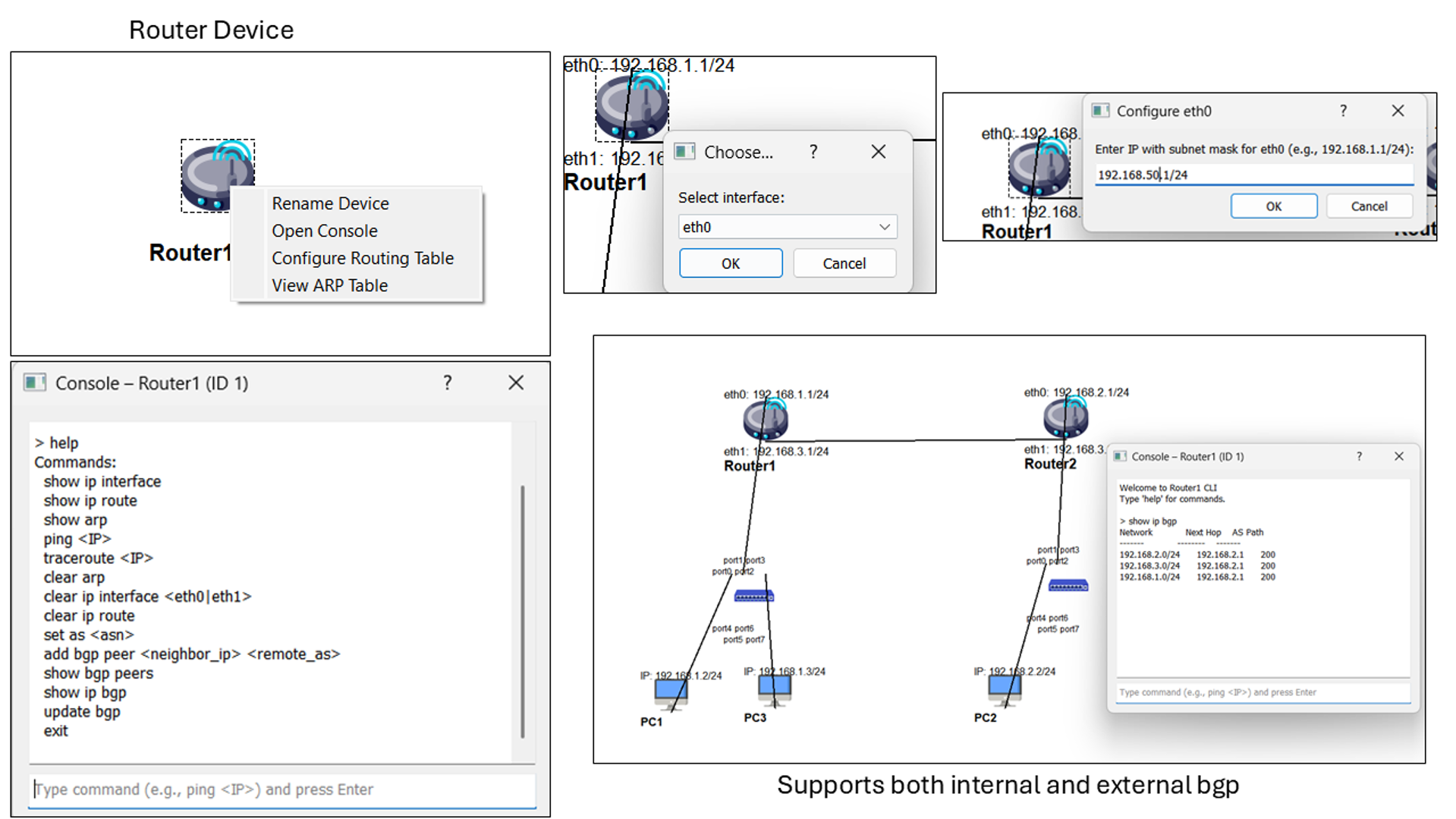The image size is (1456, 819).
Task: Click the router icon behind the Choose dialog
Action: 631,106
